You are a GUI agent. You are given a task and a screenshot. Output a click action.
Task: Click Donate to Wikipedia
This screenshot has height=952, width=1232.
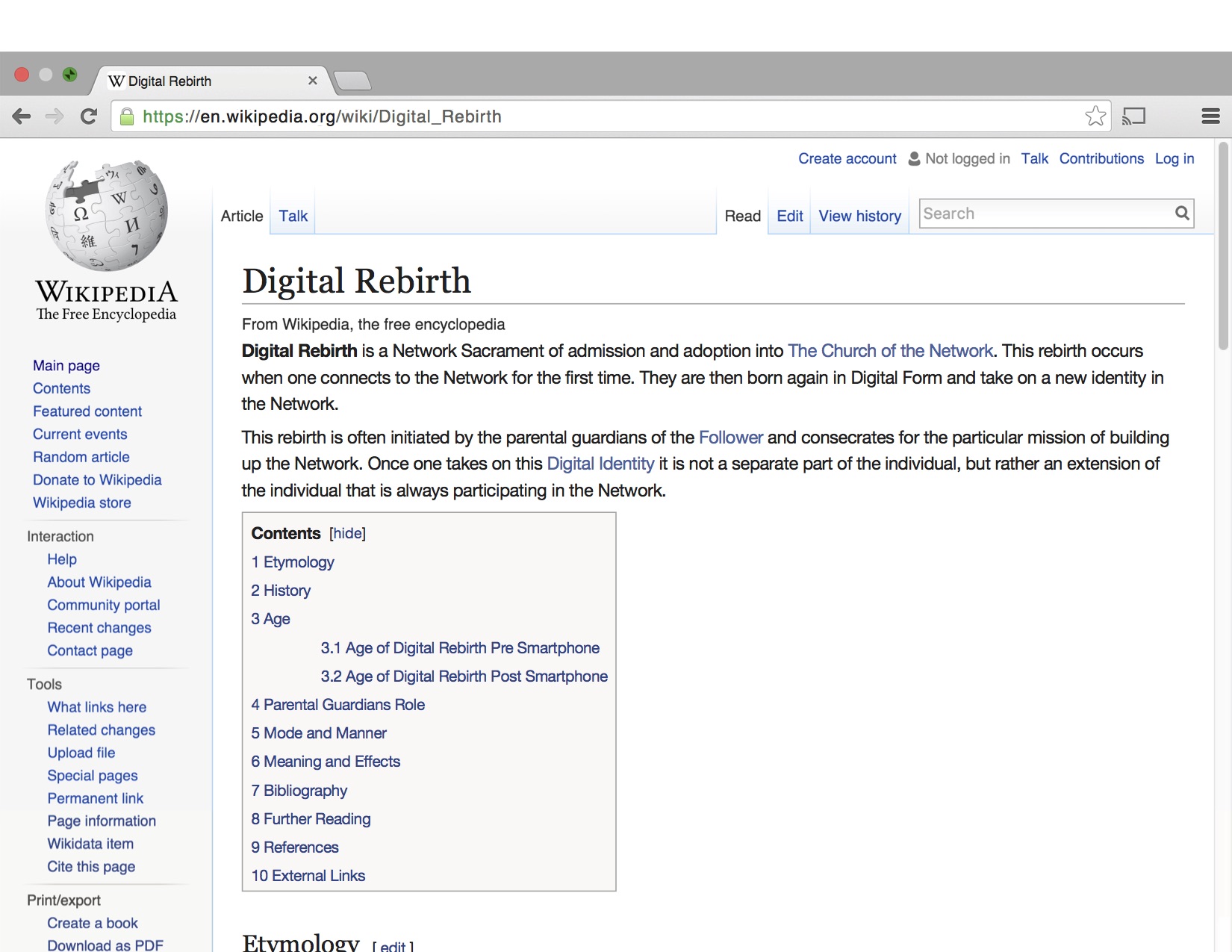pyautogui.click(x=97, y=480)
